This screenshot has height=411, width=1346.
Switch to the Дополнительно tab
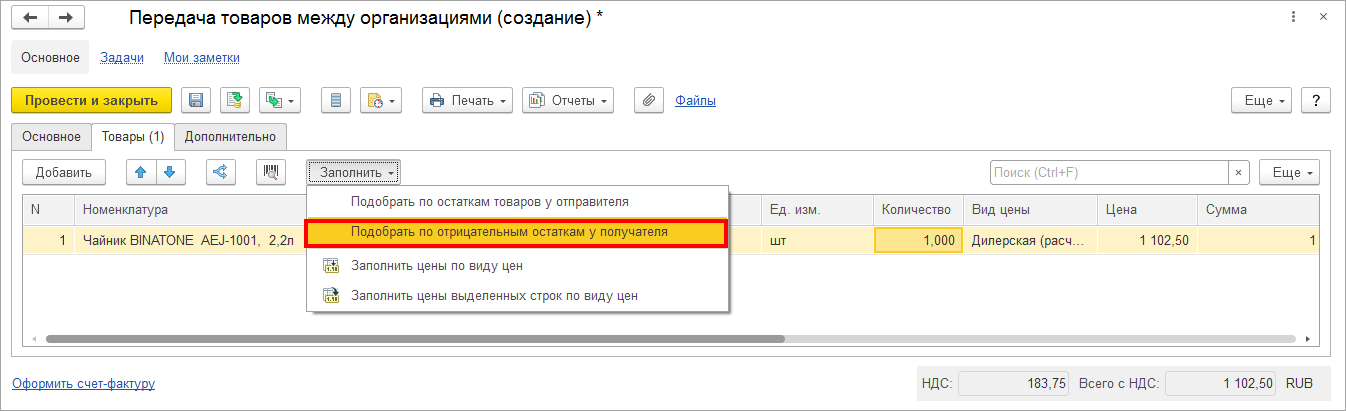[x=231, y=136]
